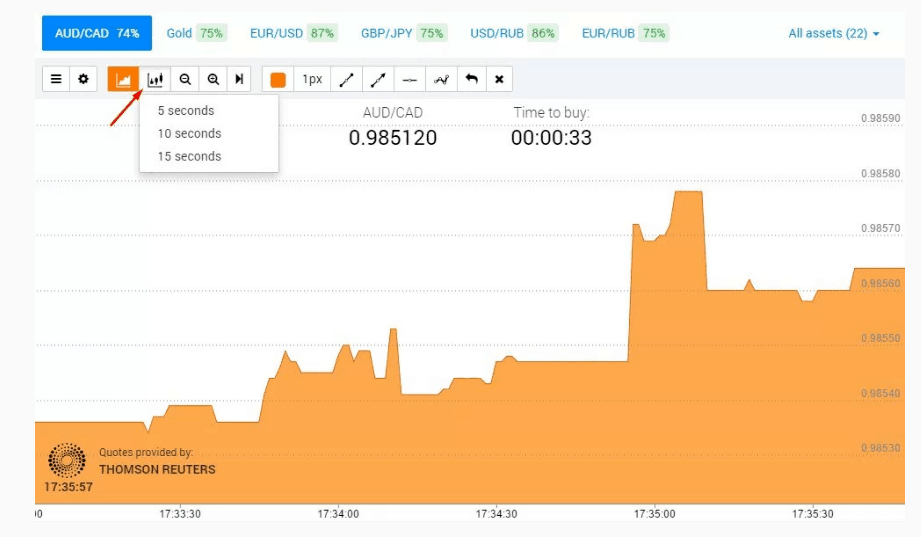The width and height of the screenshot is (921, 537).
Task: Zoom in the chart
Action: 213,79
